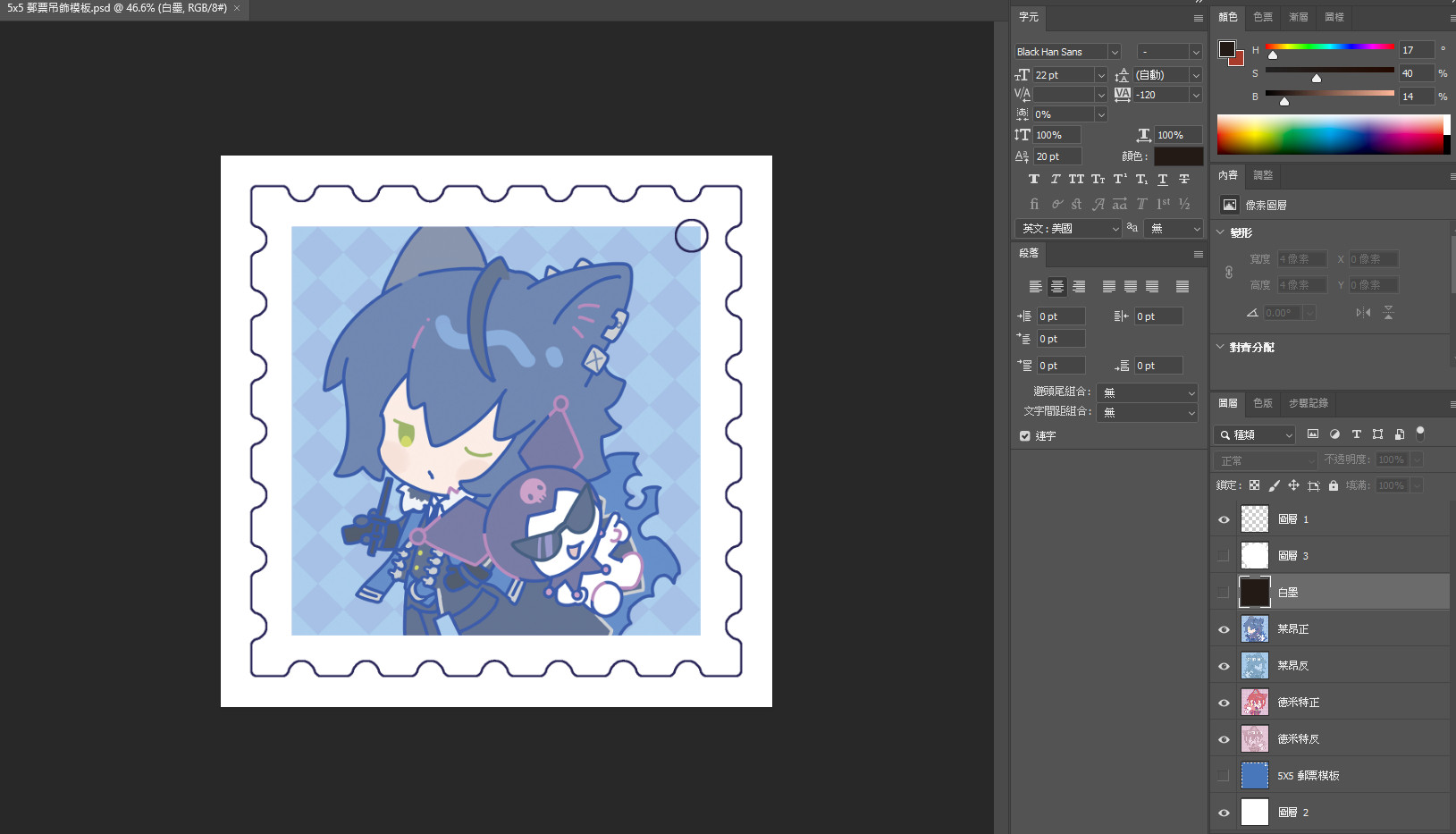1456x834 pixels.
Task: Switch to the 調整 adjustments tab
Action: pyautogui.click(x=1263, y=175)
